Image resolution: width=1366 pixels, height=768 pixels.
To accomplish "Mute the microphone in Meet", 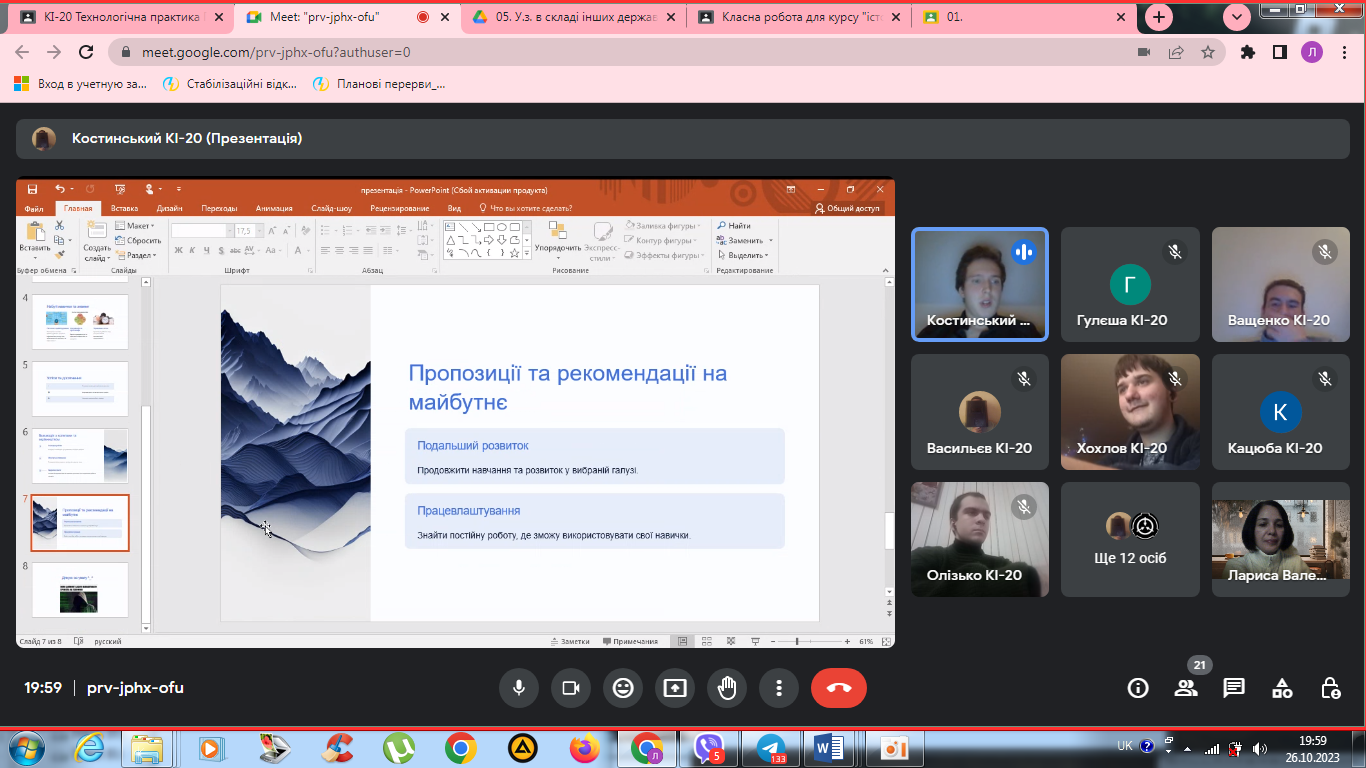I will [519, 688].
